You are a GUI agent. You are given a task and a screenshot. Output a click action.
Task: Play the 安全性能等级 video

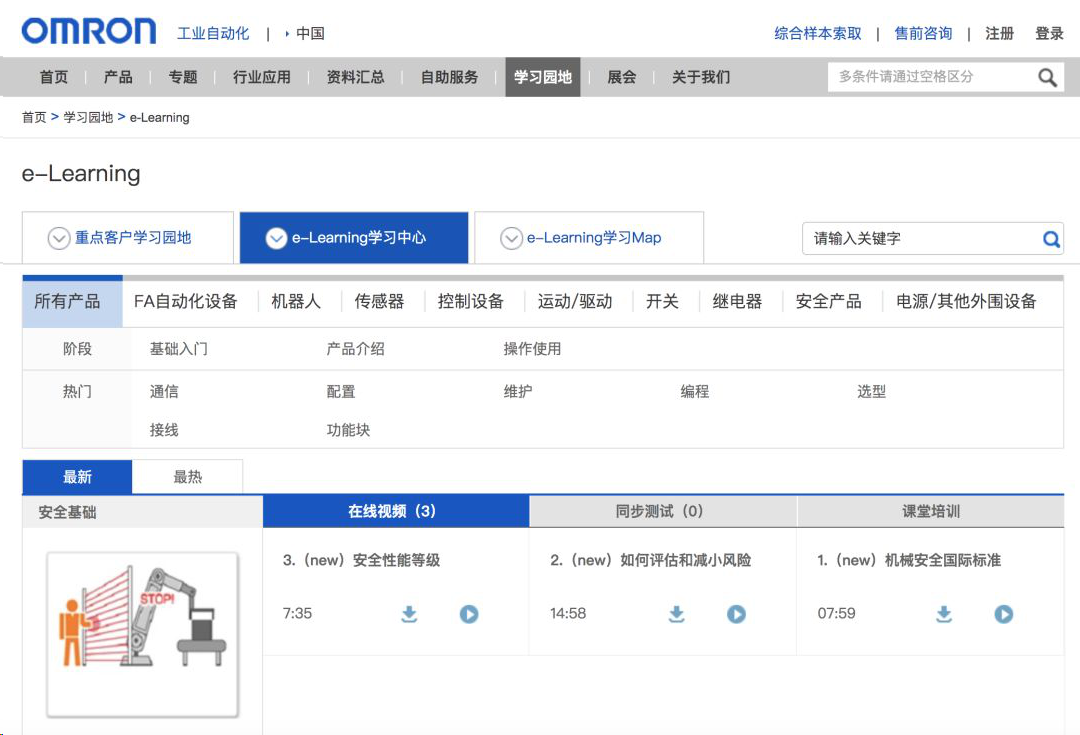[469, 614]
